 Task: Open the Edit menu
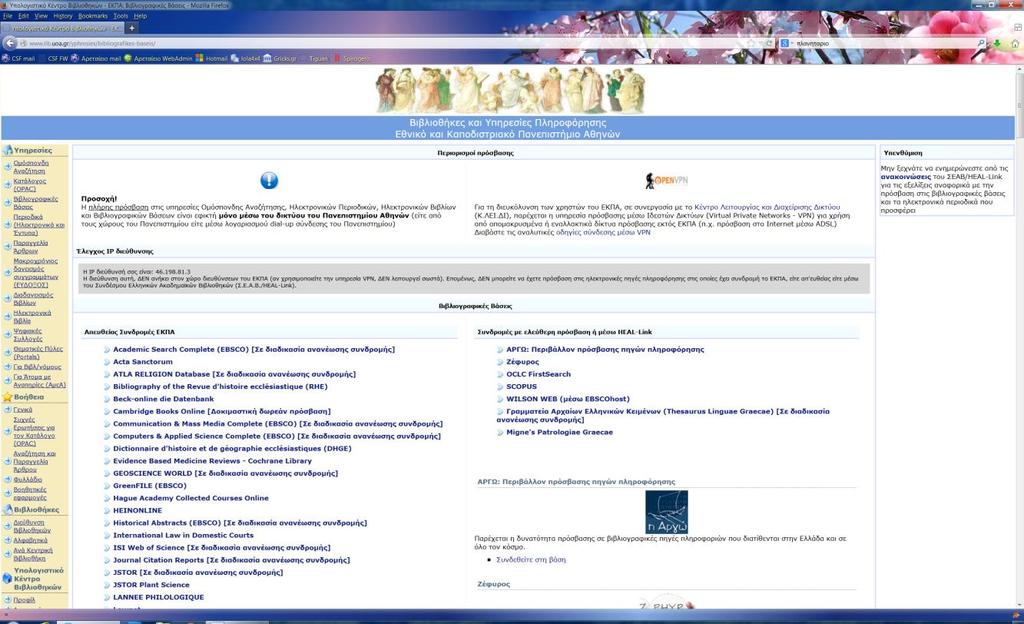(24, 16)
